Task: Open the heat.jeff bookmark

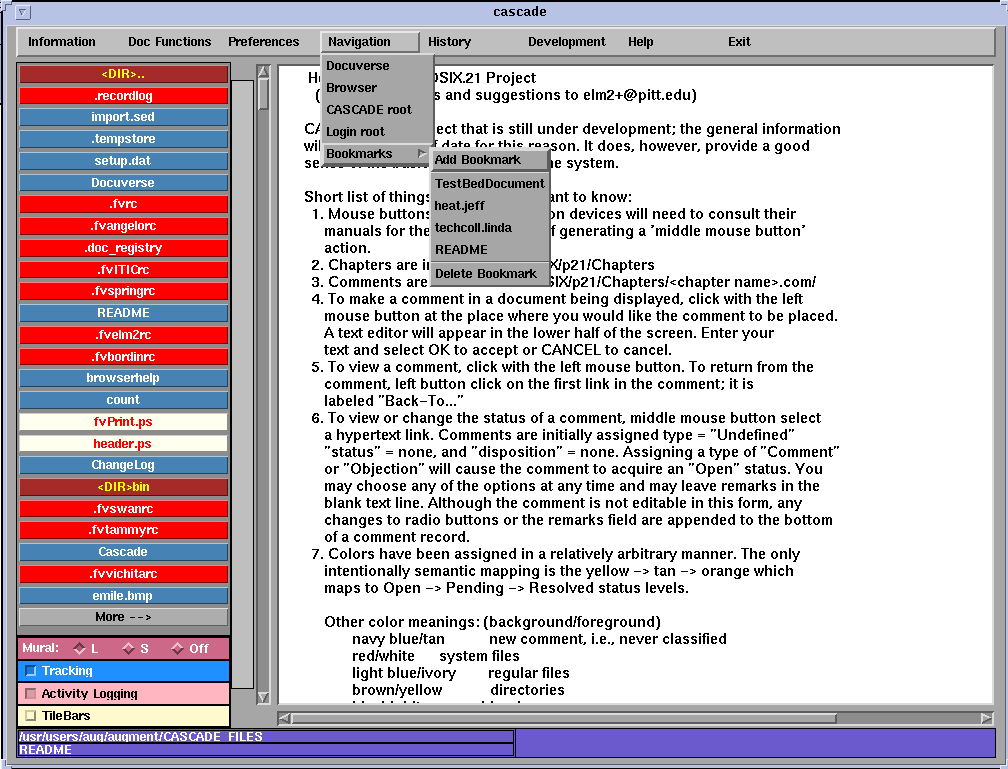Action: click(x=490, y=206)
